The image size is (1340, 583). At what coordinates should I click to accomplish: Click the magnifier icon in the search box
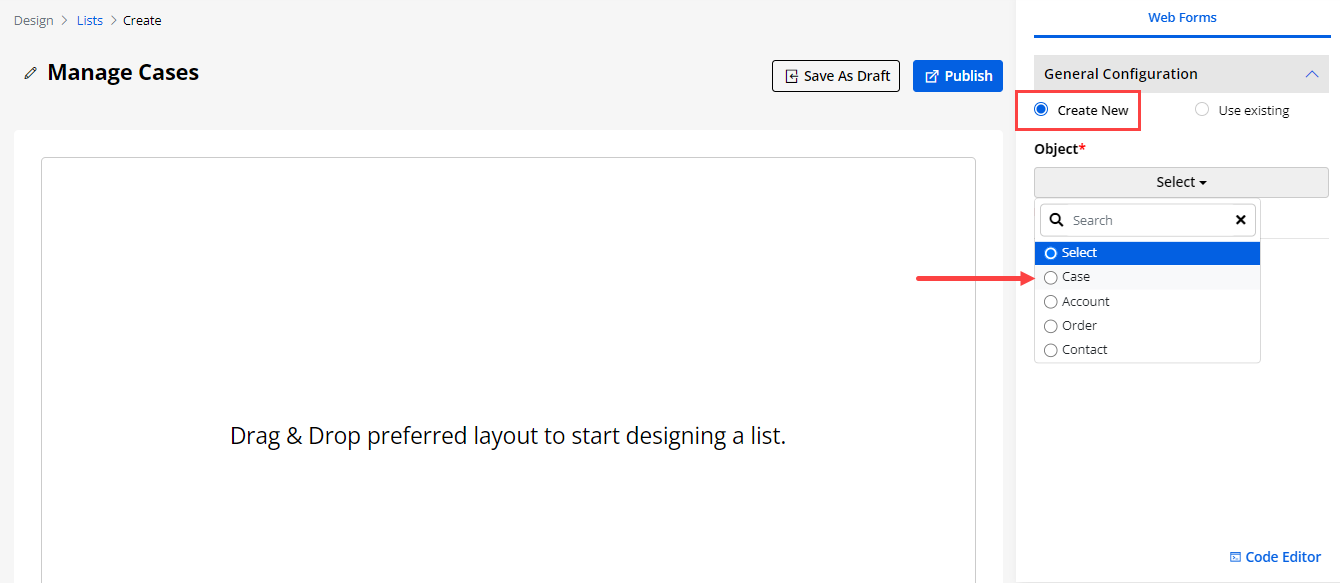(1056, 220)
